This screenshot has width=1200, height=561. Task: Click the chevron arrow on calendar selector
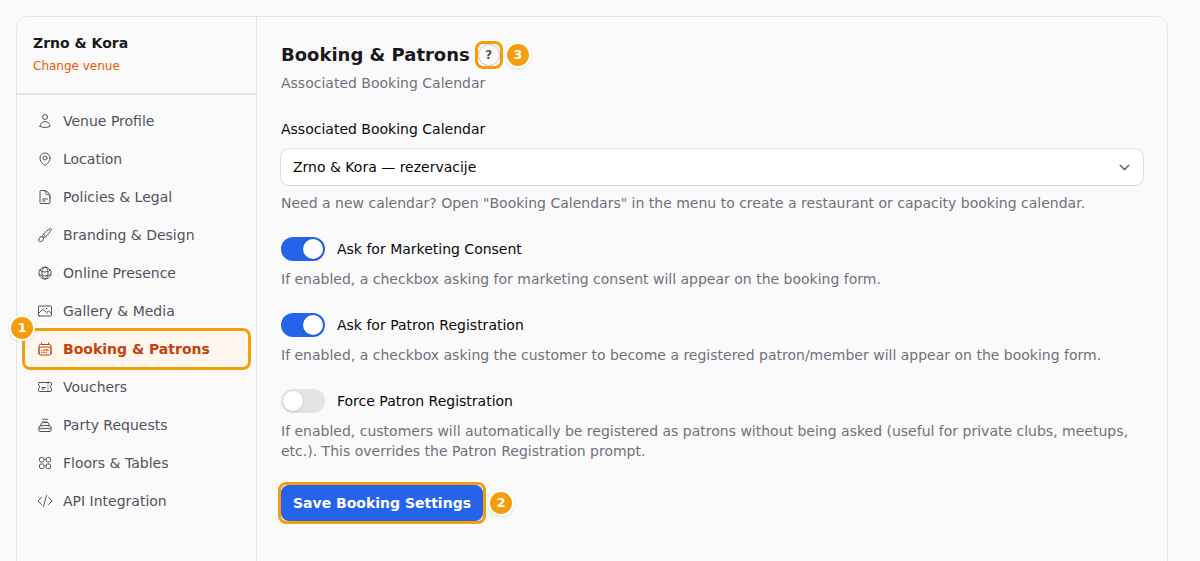tap(1124, 167)
